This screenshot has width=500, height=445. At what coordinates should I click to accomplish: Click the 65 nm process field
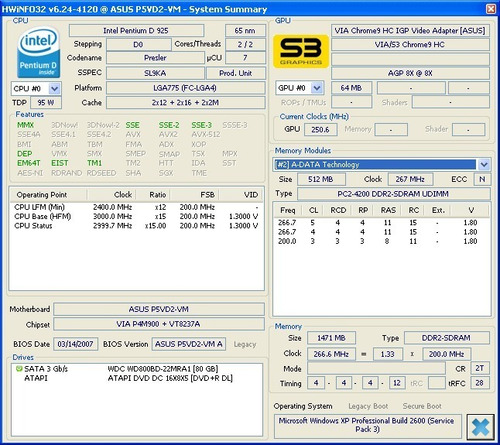245,31
